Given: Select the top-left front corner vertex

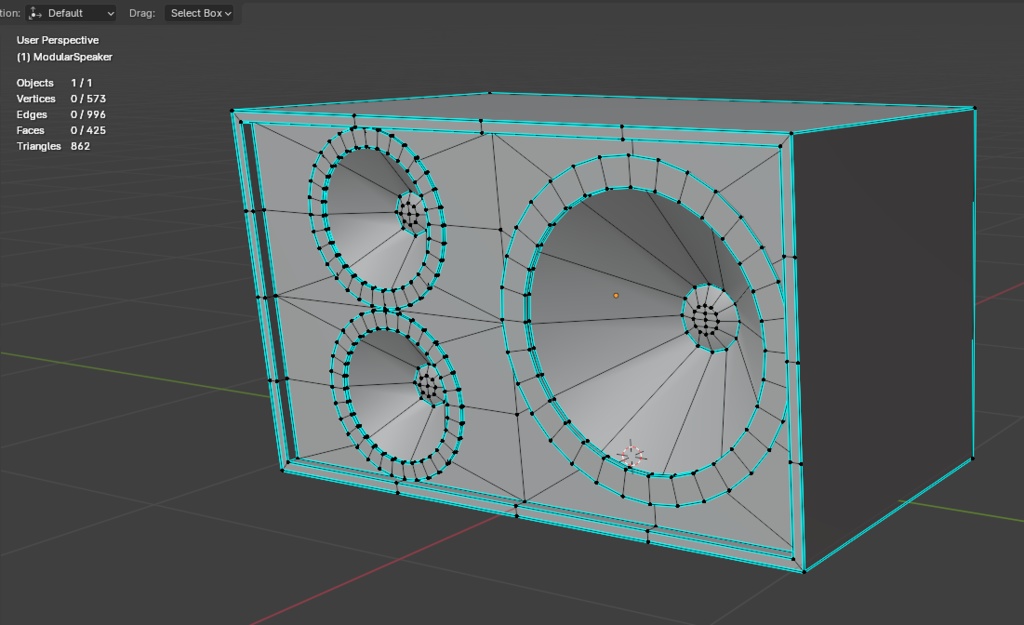Looking at the screenshot, I should [x=232, y=111].
